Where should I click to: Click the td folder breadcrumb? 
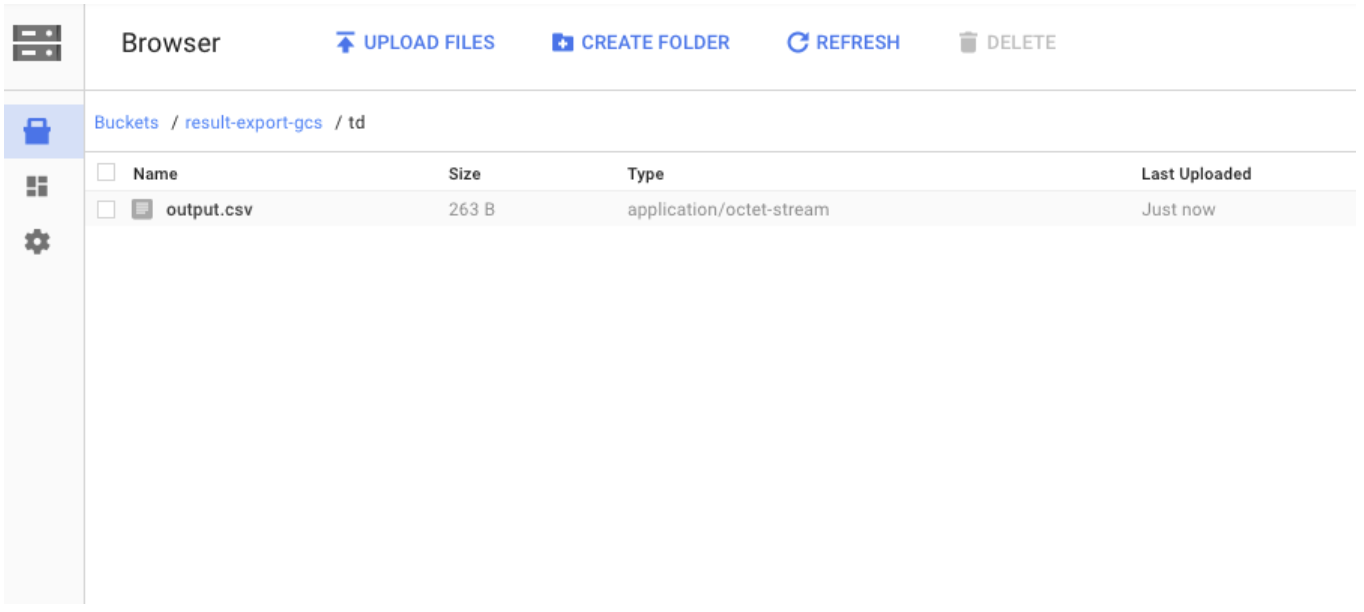[x=356, y=123]
